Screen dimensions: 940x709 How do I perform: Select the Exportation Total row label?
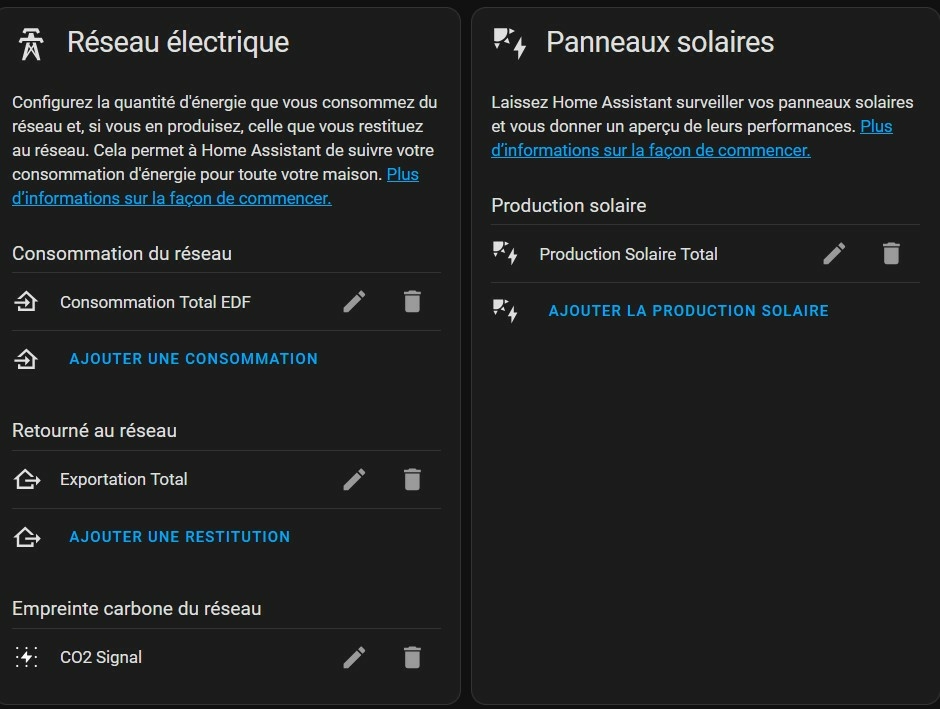(123, 479)
